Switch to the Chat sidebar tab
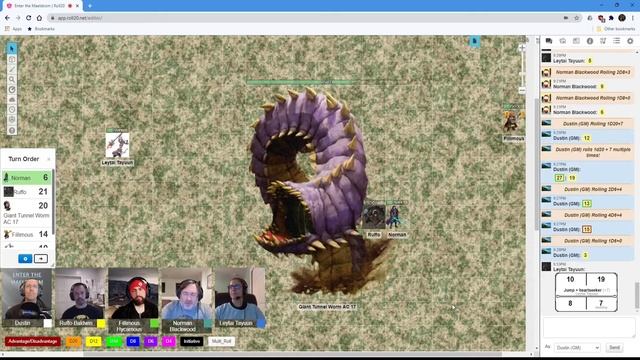Image resolution: width=640 pixels, height=360 pixels. (549, 41)
